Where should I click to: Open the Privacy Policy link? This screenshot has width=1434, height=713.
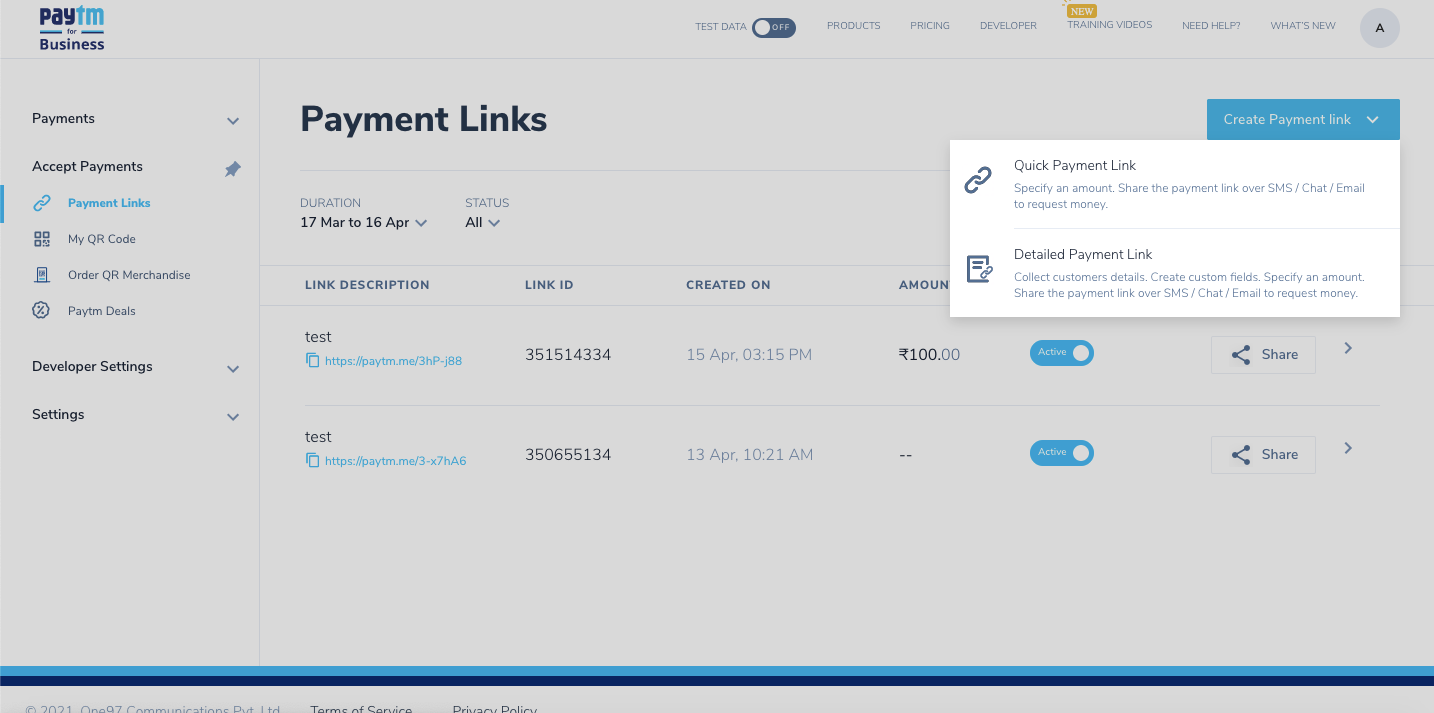(494, 709)
